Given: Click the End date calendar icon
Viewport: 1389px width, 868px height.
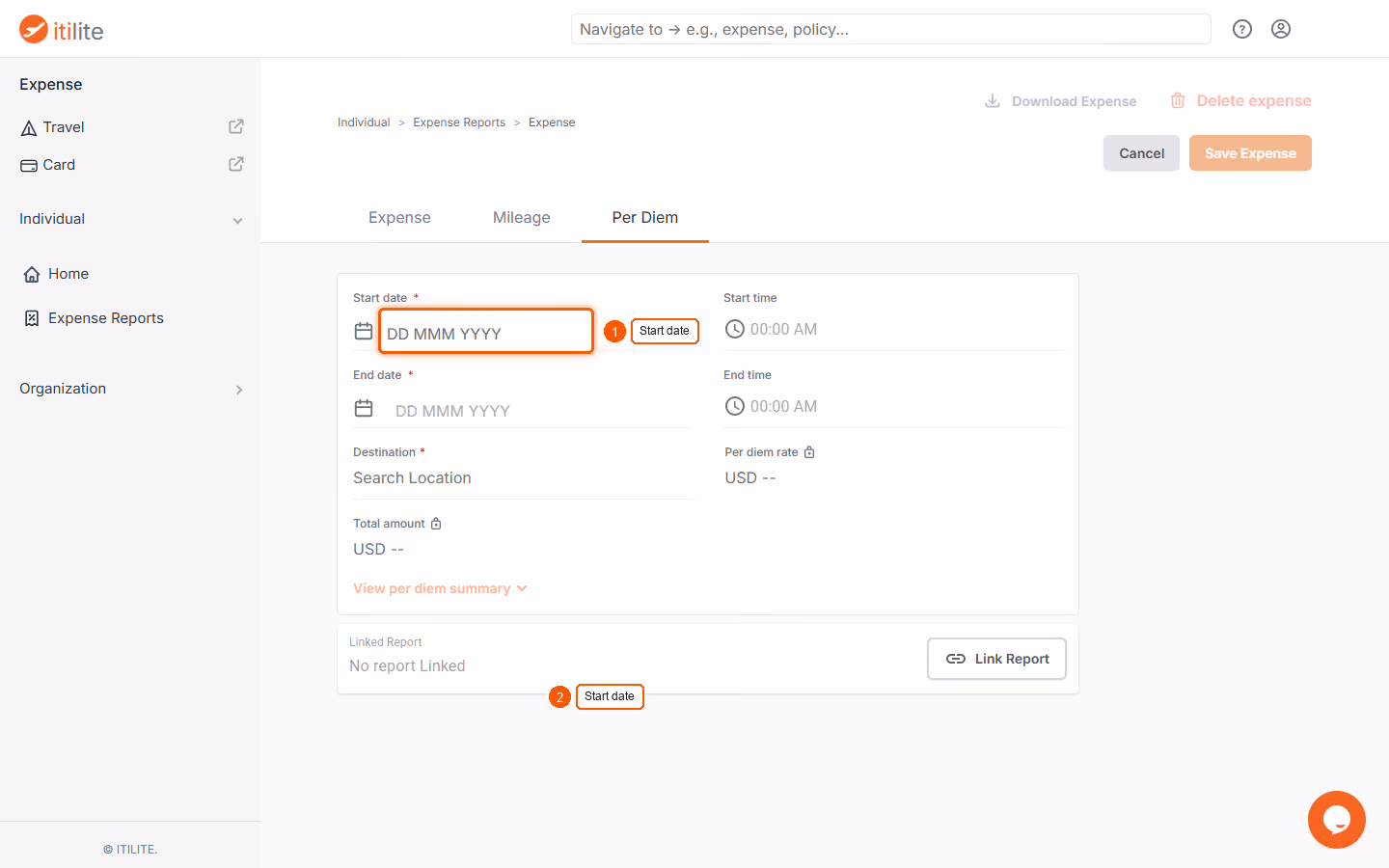Looking at the screenshot, I should tap(364, 408).
